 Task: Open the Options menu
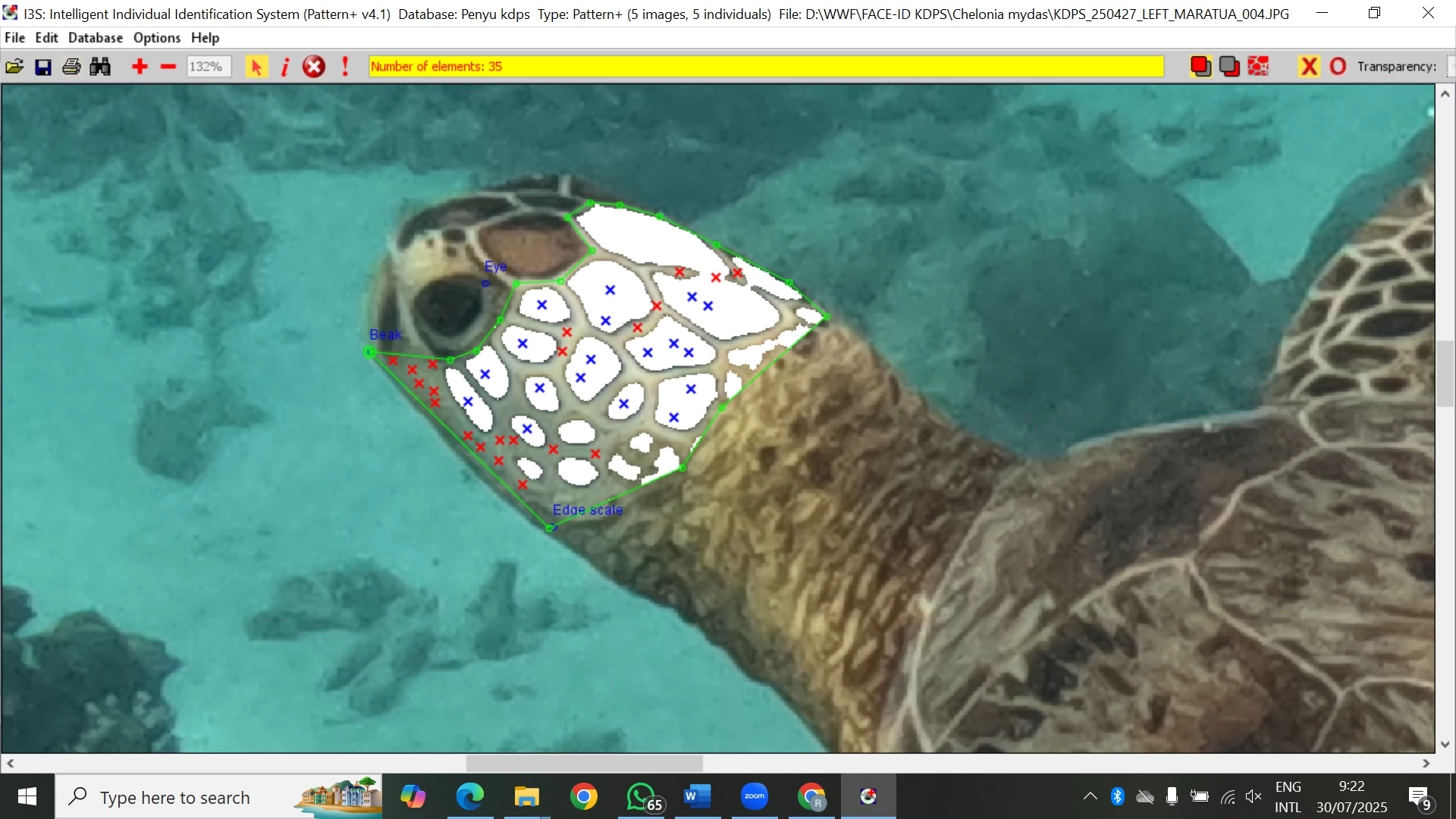156,38
